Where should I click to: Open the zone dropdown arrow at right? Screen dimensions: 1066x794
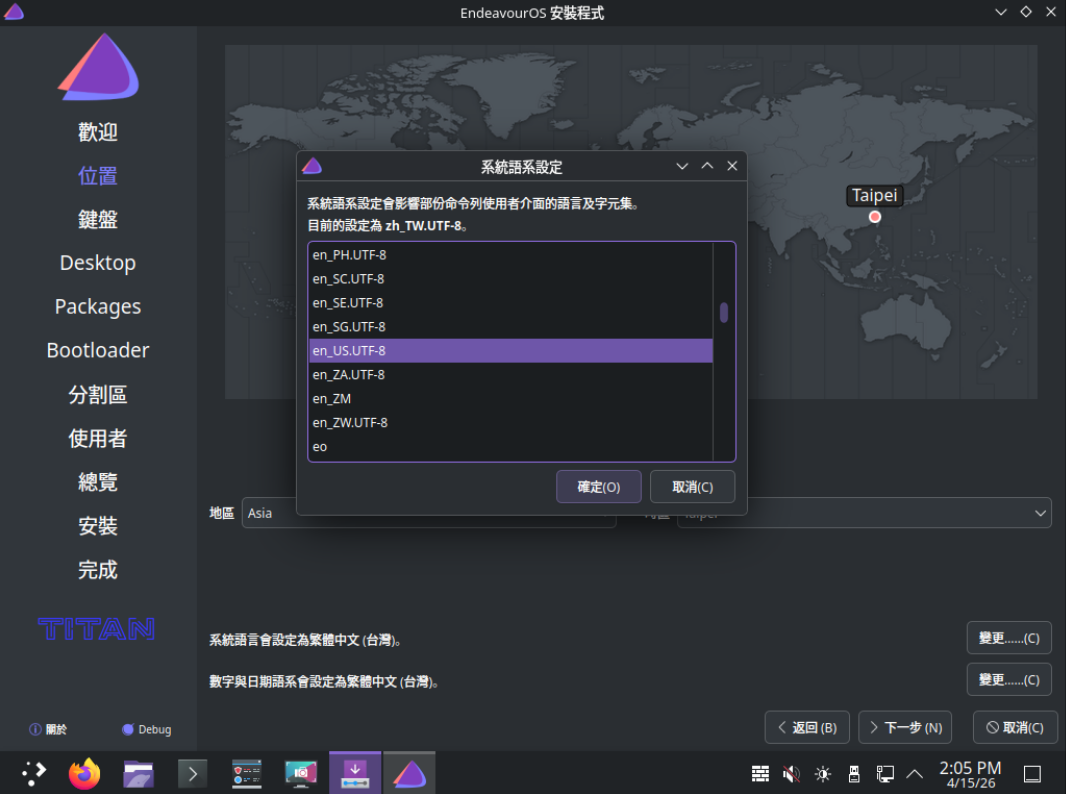click(x=1039, y=513)
